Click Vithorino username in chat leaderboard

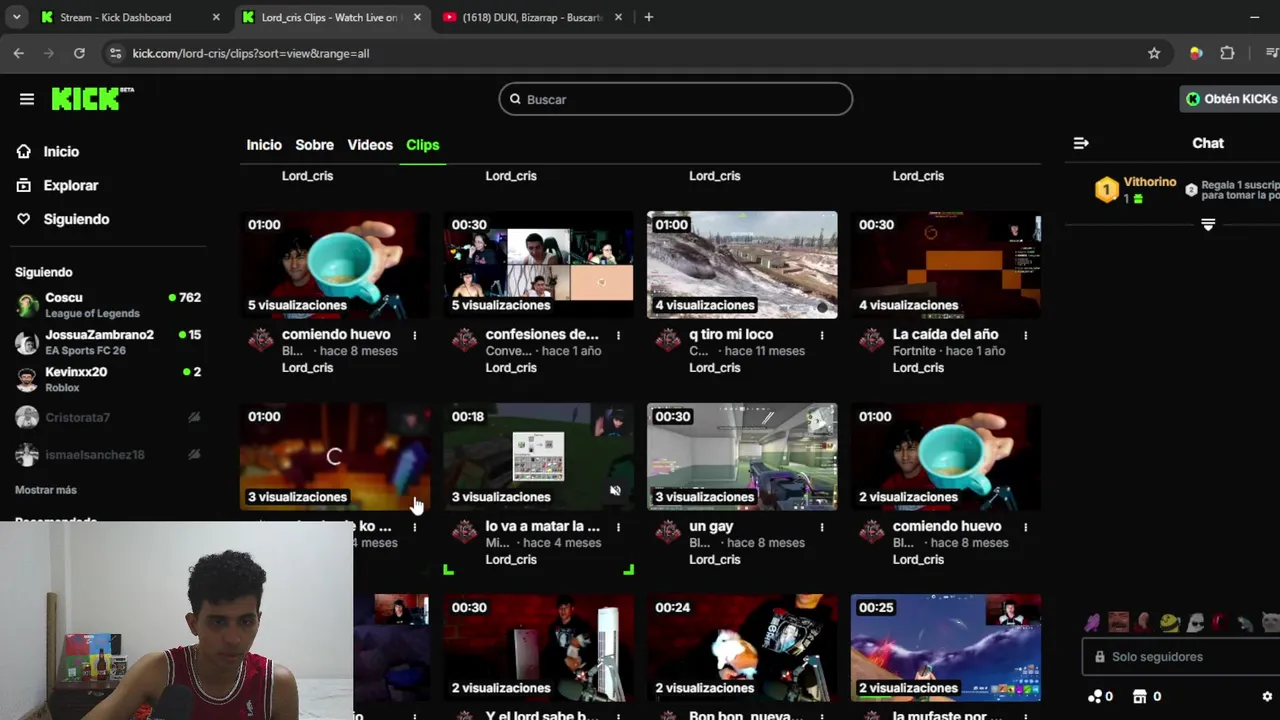coord(1149,182)
